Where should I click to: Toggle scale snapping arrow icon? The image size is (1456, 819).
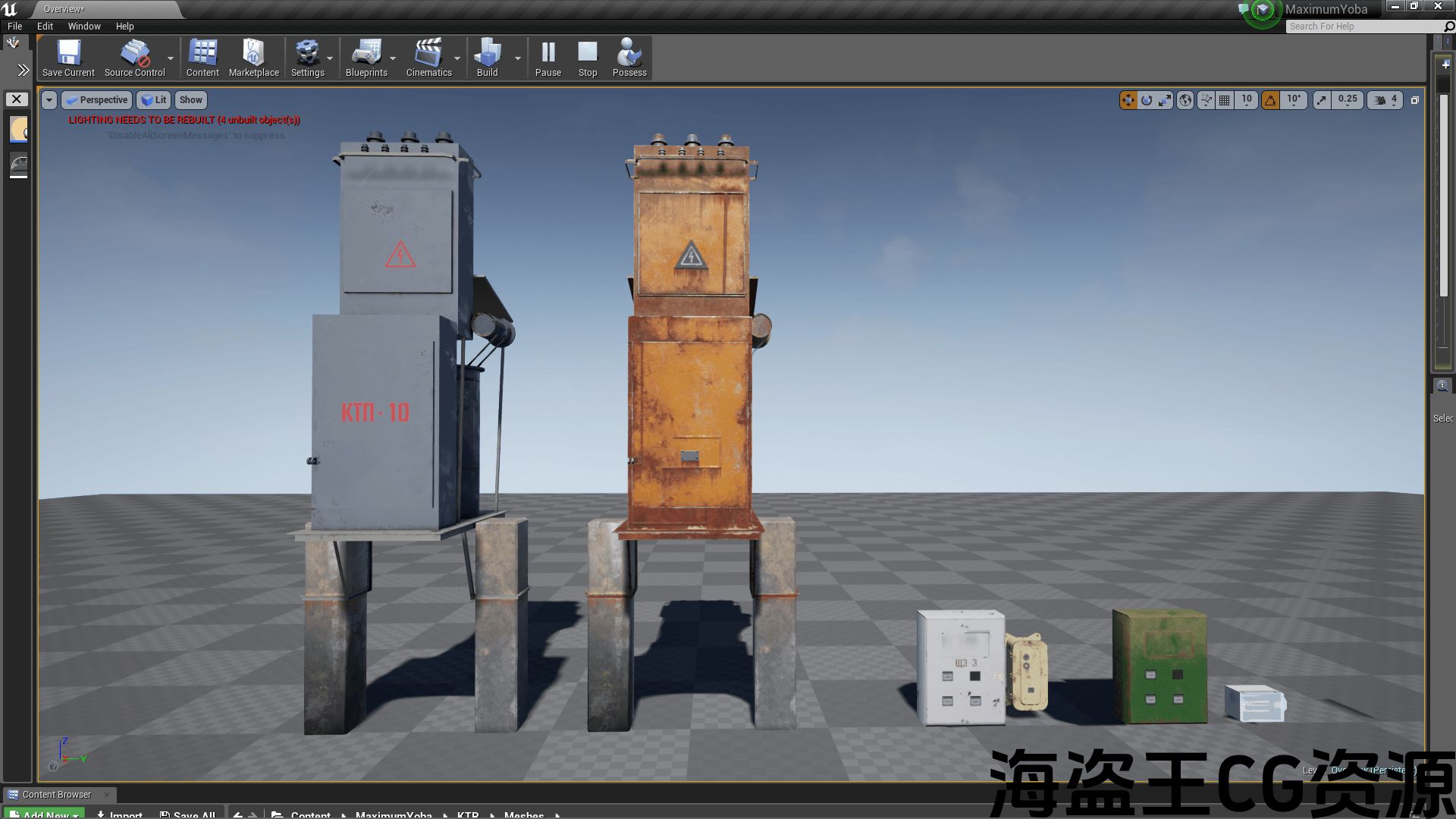[x=1322, y=100]
